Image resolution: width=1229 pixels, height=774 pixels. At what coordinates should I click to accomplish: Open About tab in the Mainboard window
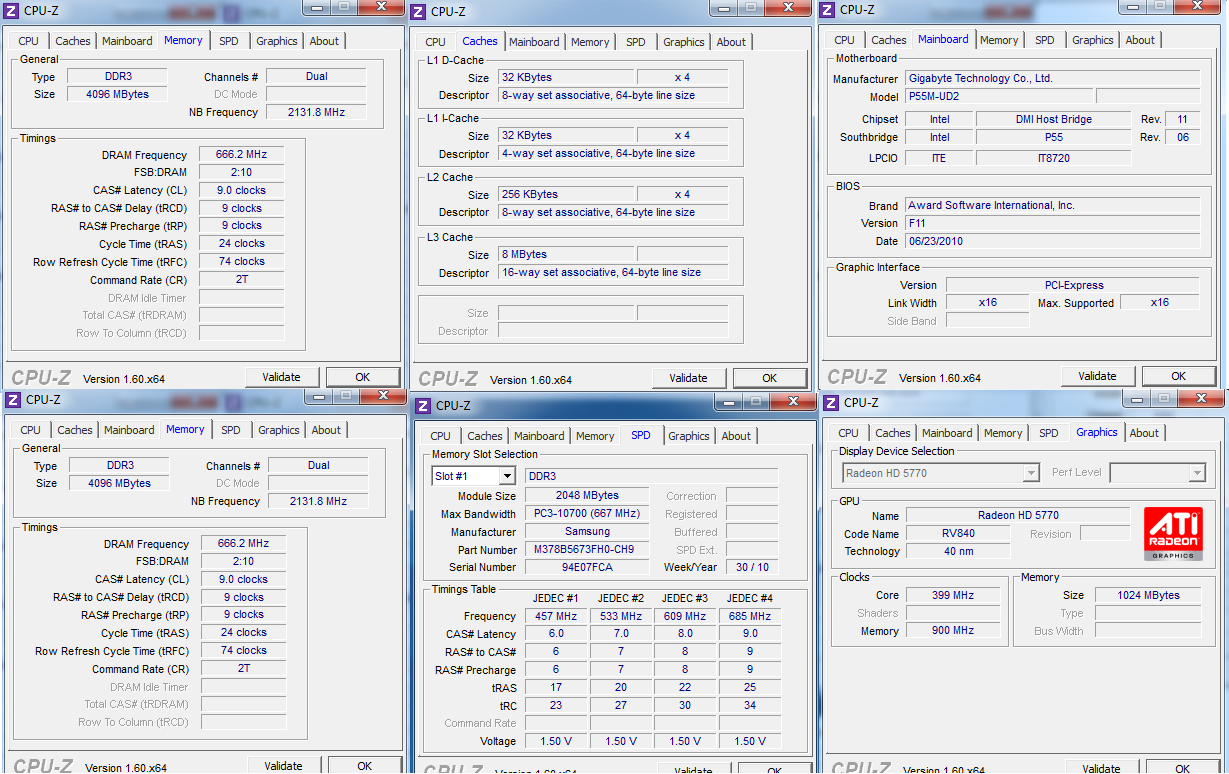(1140, 40)
